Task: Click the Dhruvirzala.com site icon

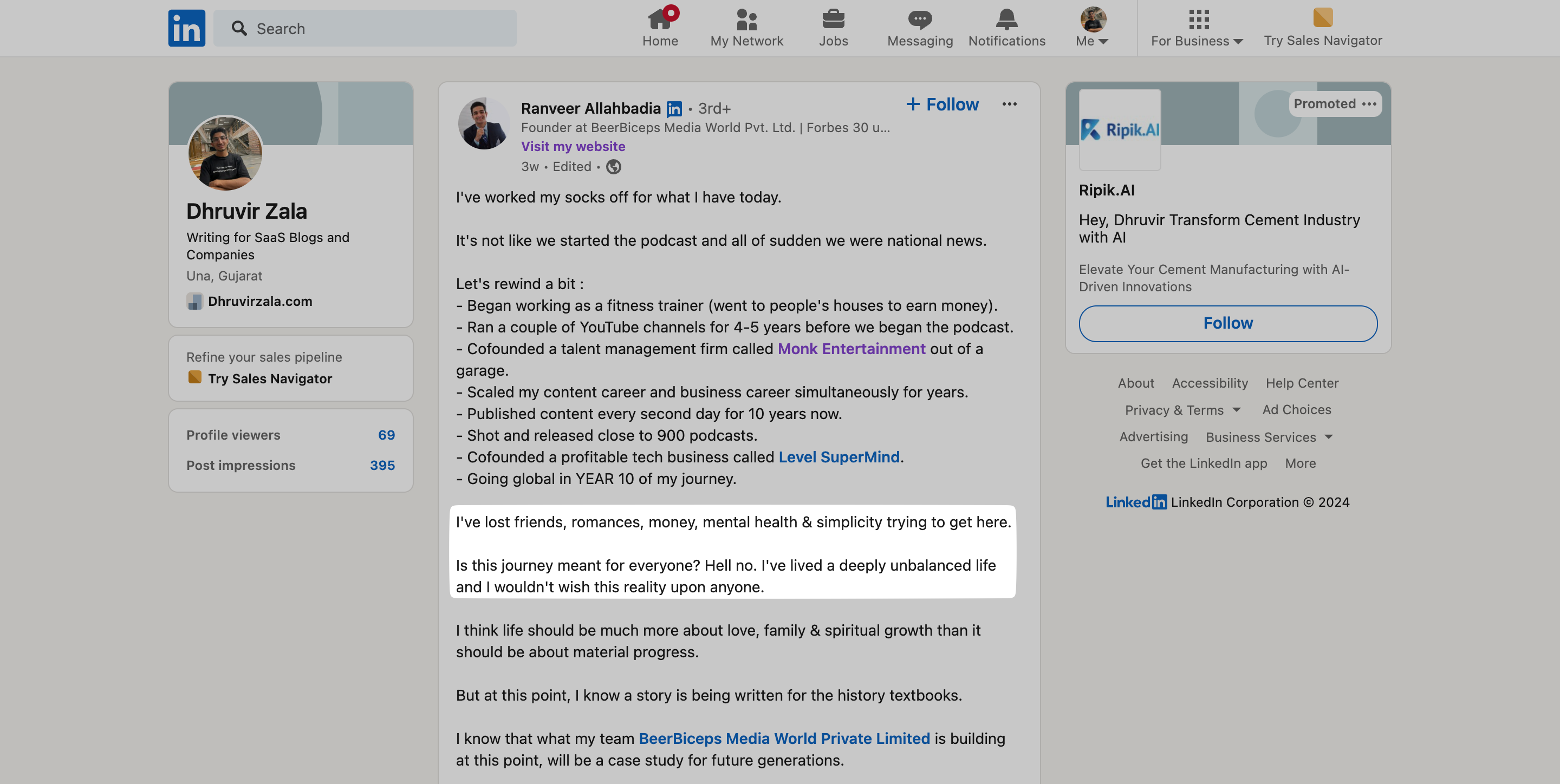Action: (194, 301)
